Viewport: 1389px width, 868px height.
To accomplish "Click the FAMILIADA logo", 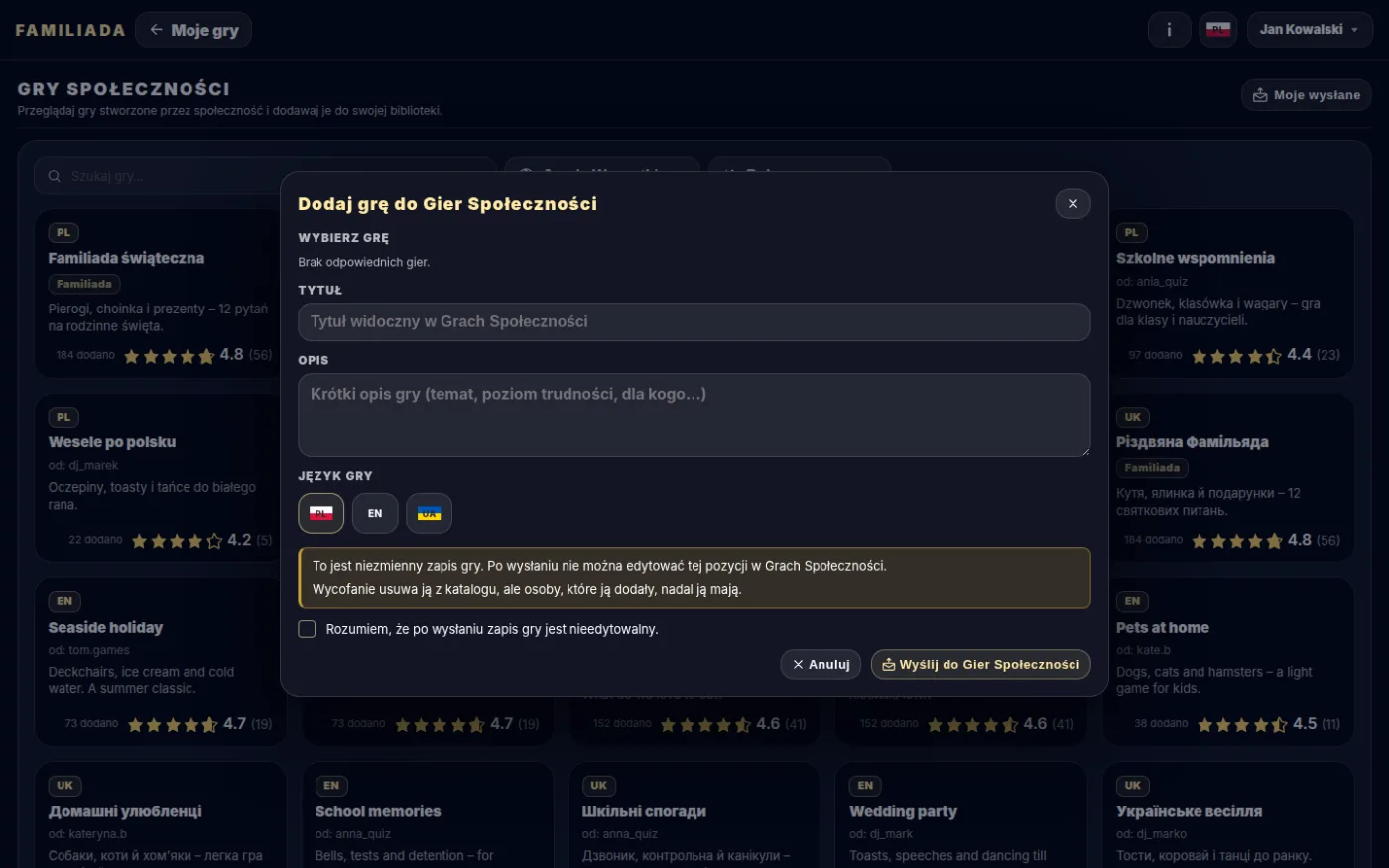I will coord(70,30).
